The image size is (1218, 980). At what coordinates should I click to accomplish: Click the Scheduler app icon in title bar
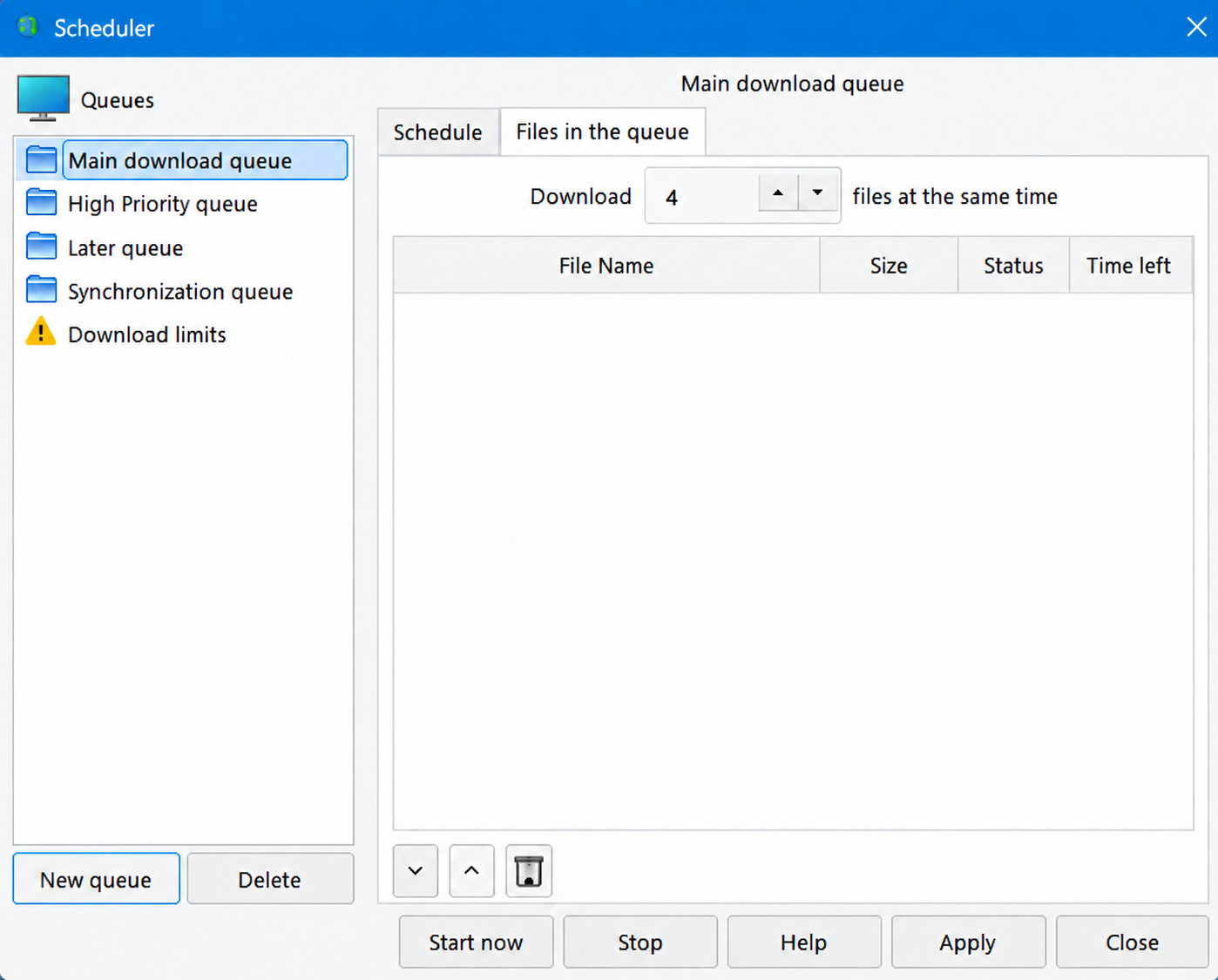tap(28, 27)
